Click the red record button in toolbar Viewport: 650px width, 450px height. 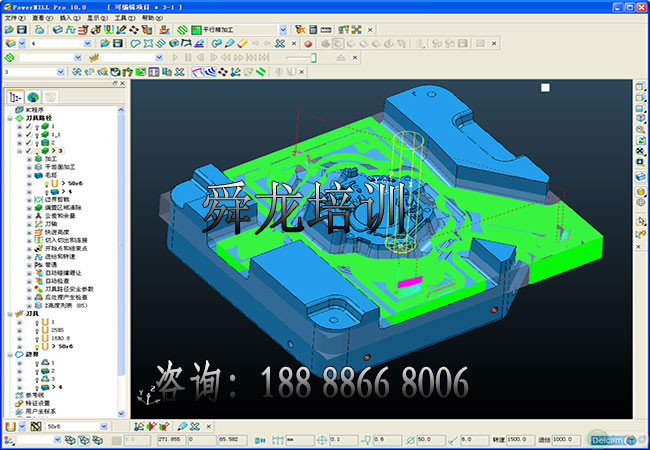(x=308, y=44)
